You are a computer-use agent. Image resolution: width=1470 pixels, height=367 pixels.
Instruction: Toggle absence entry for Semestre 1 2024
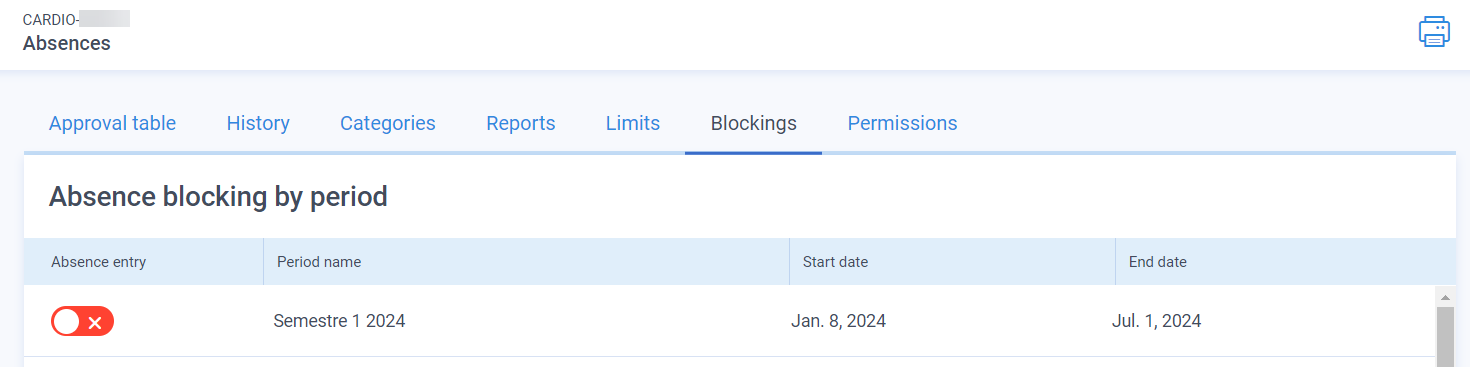click(82, 322)
